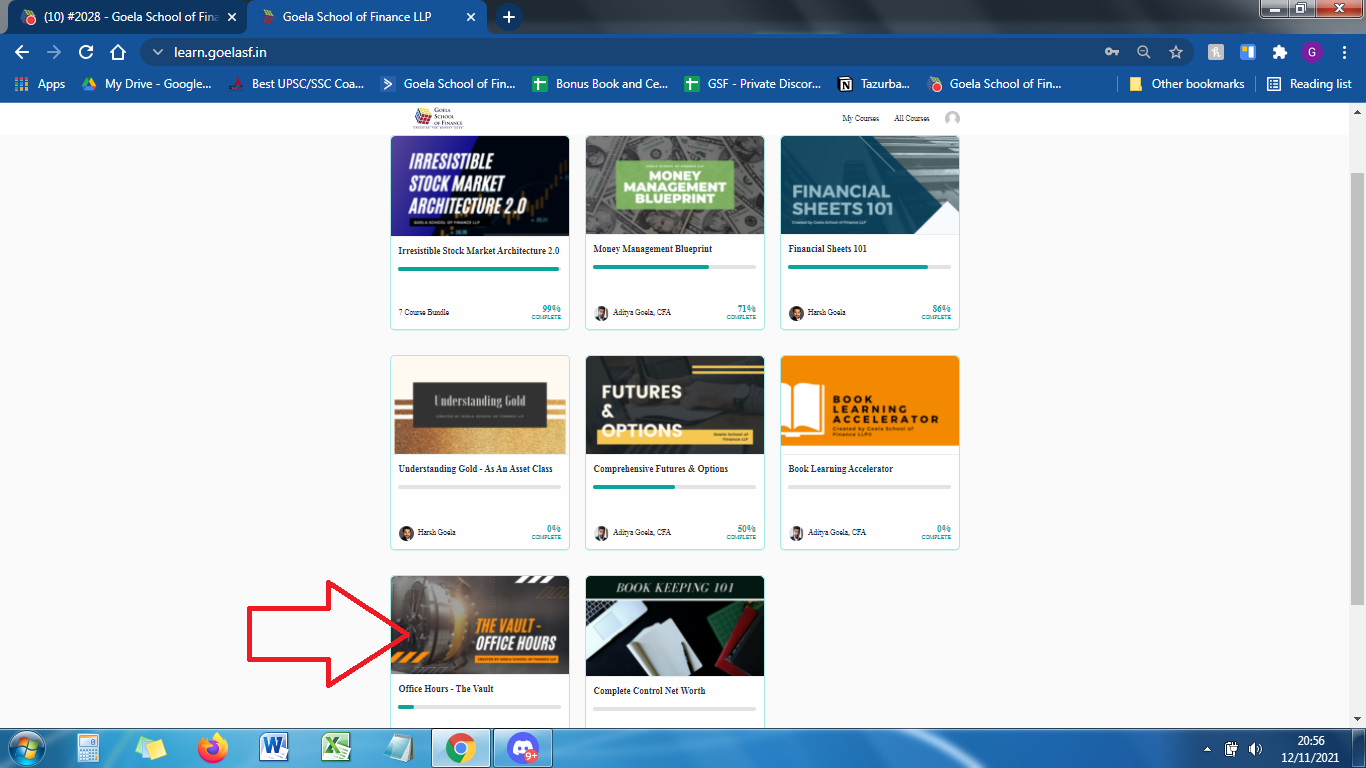
Task: Open the Financial Sheets 101 thumbnail
Action: pos(870,185)
